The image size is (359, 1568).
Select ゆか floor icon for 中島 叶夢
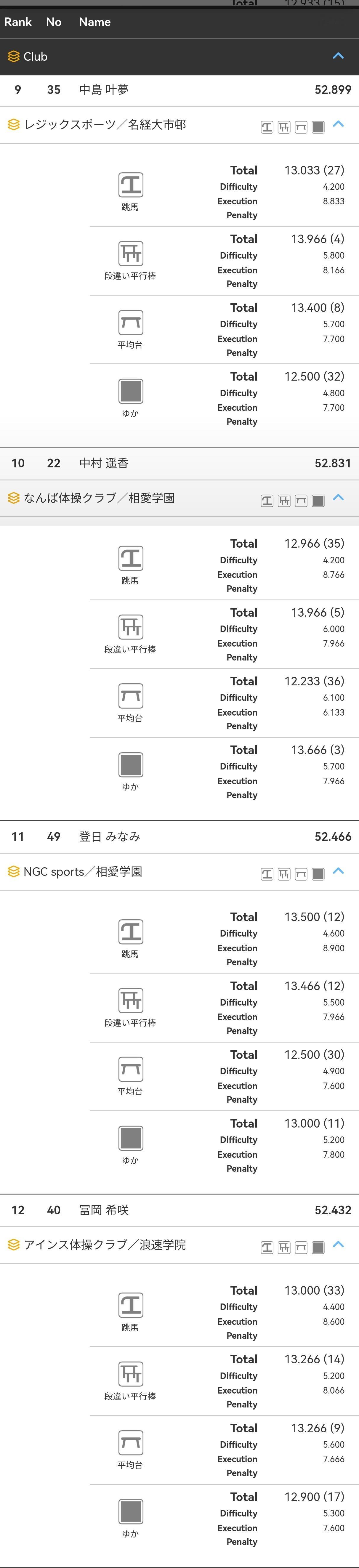(131, 391)
